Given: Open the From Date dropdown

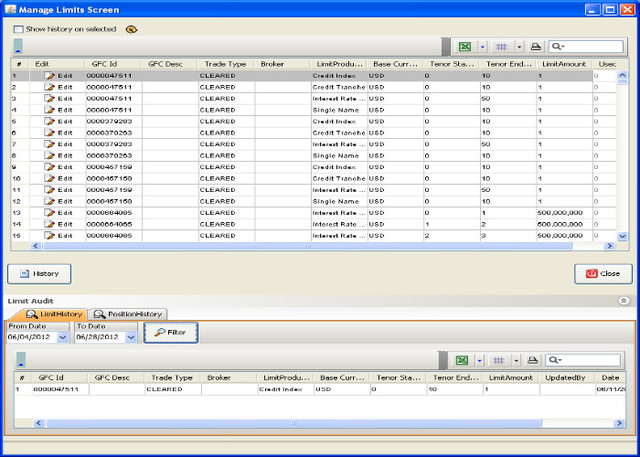Looking at the screenshot, I should [x=62, y=337].
